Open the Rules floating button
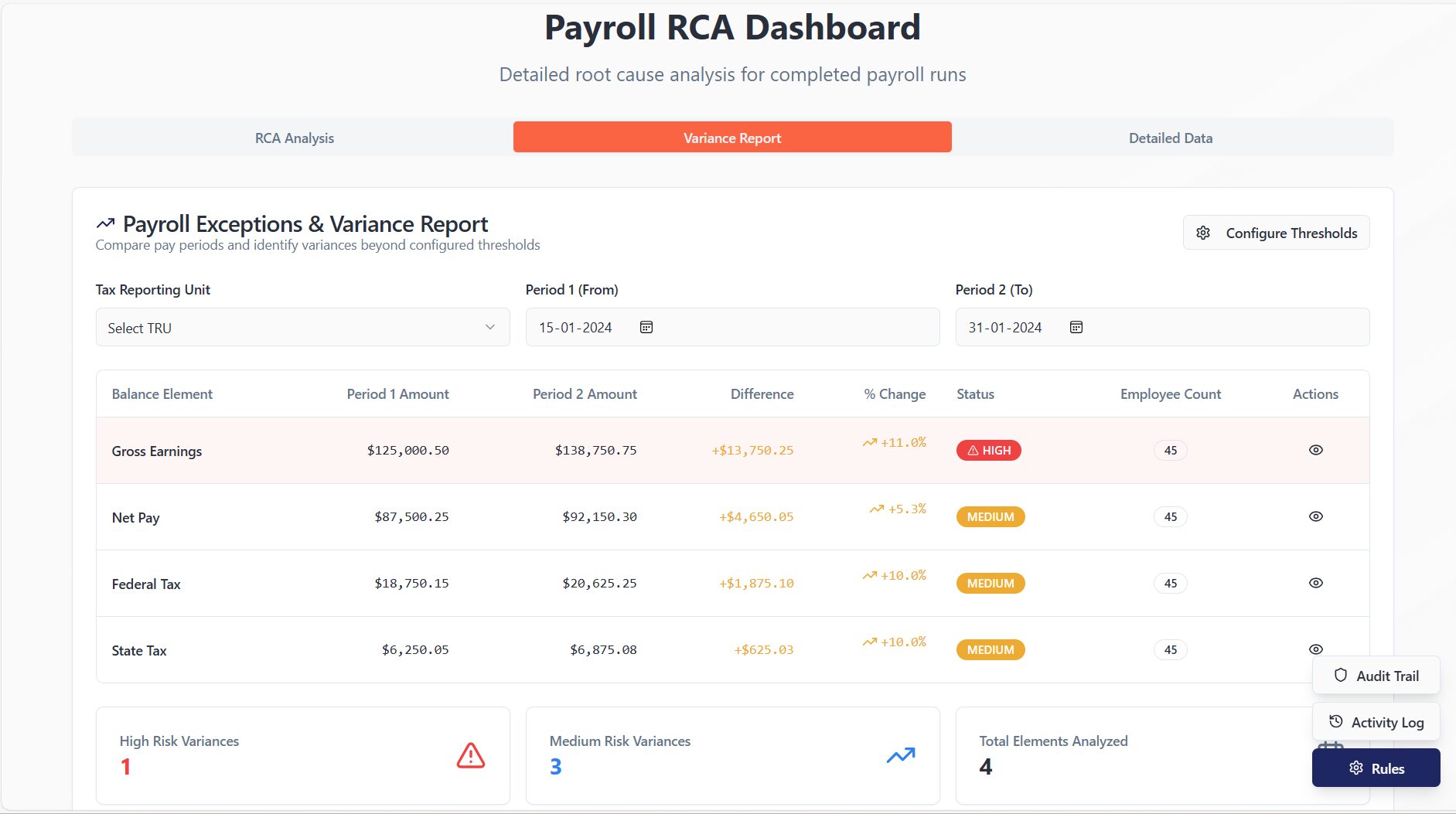1456x814 pixels. click(1376, 768)
